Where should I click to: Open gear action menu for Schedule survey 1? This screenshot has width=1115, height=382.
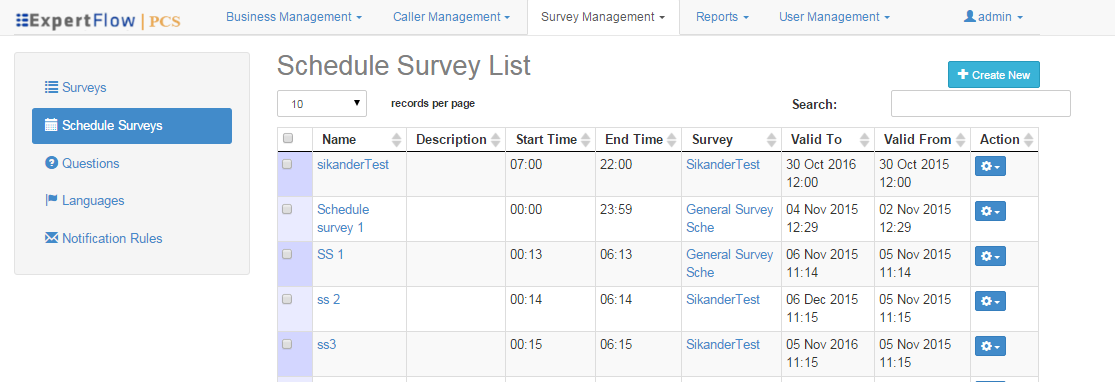(990, 211)
